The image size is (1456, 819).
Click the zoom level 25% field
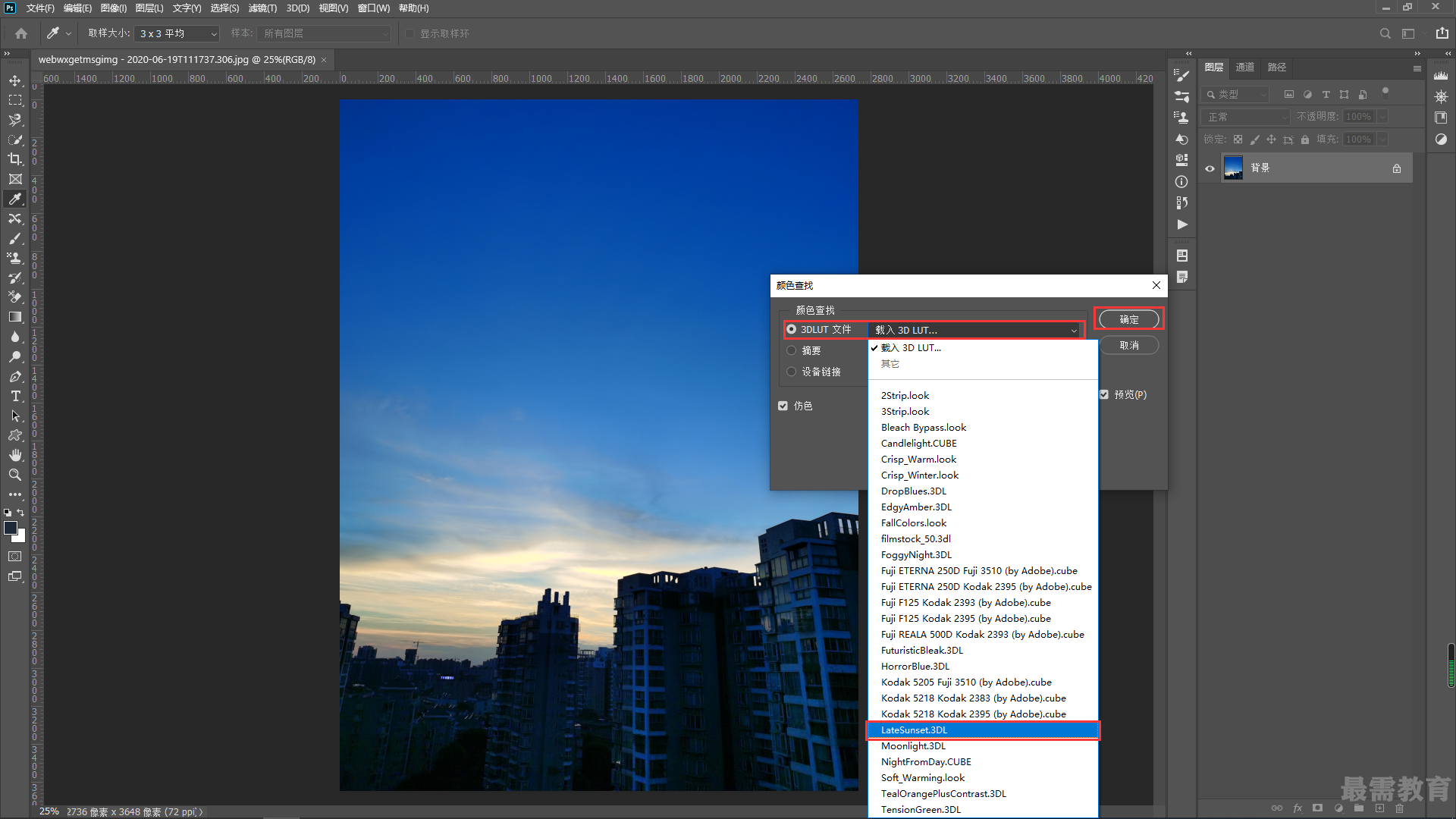pos(49,811)
